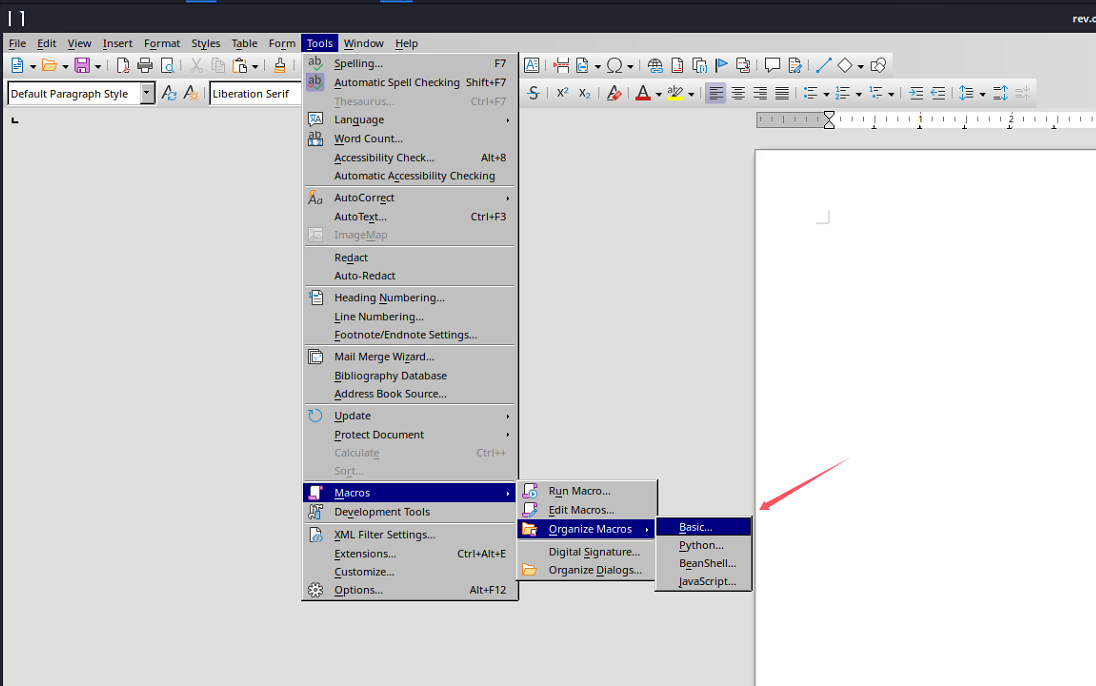Click the red font color button
Viewport: 1096px width, 686px height.
(x=642, y=93)
